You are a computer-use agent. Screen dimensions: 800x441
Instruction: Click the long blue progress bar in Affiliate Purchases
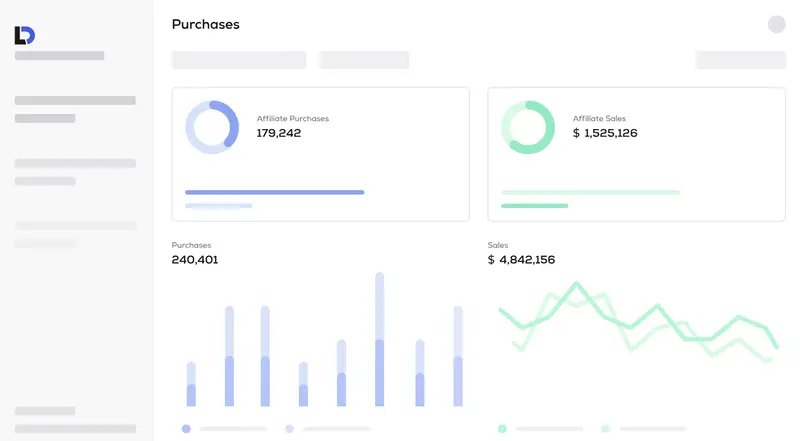pos(274,192)
